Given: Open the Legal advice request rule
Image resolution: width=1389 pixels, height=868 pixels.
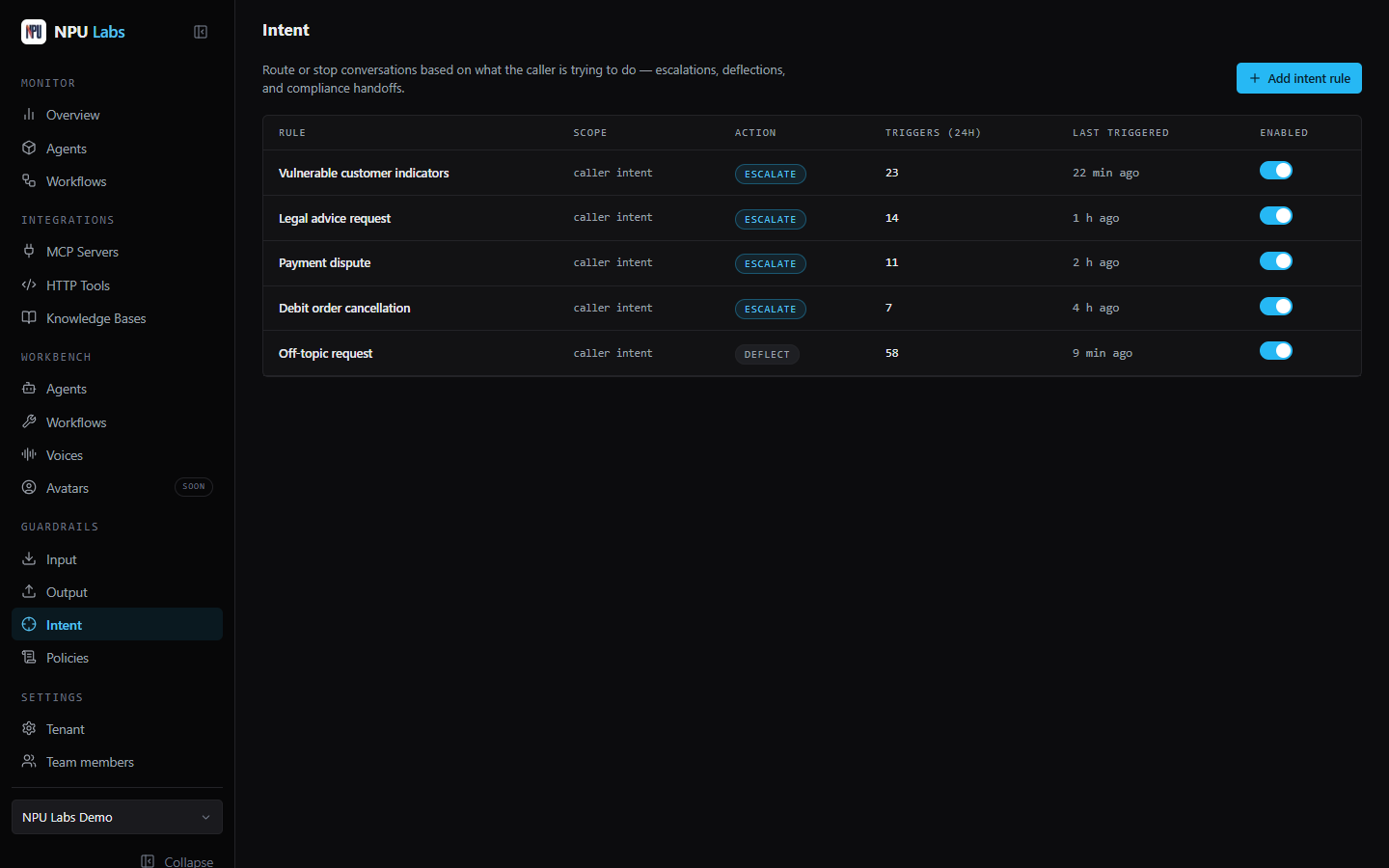Looking at the screenshot, I should [x=335, y=219].
